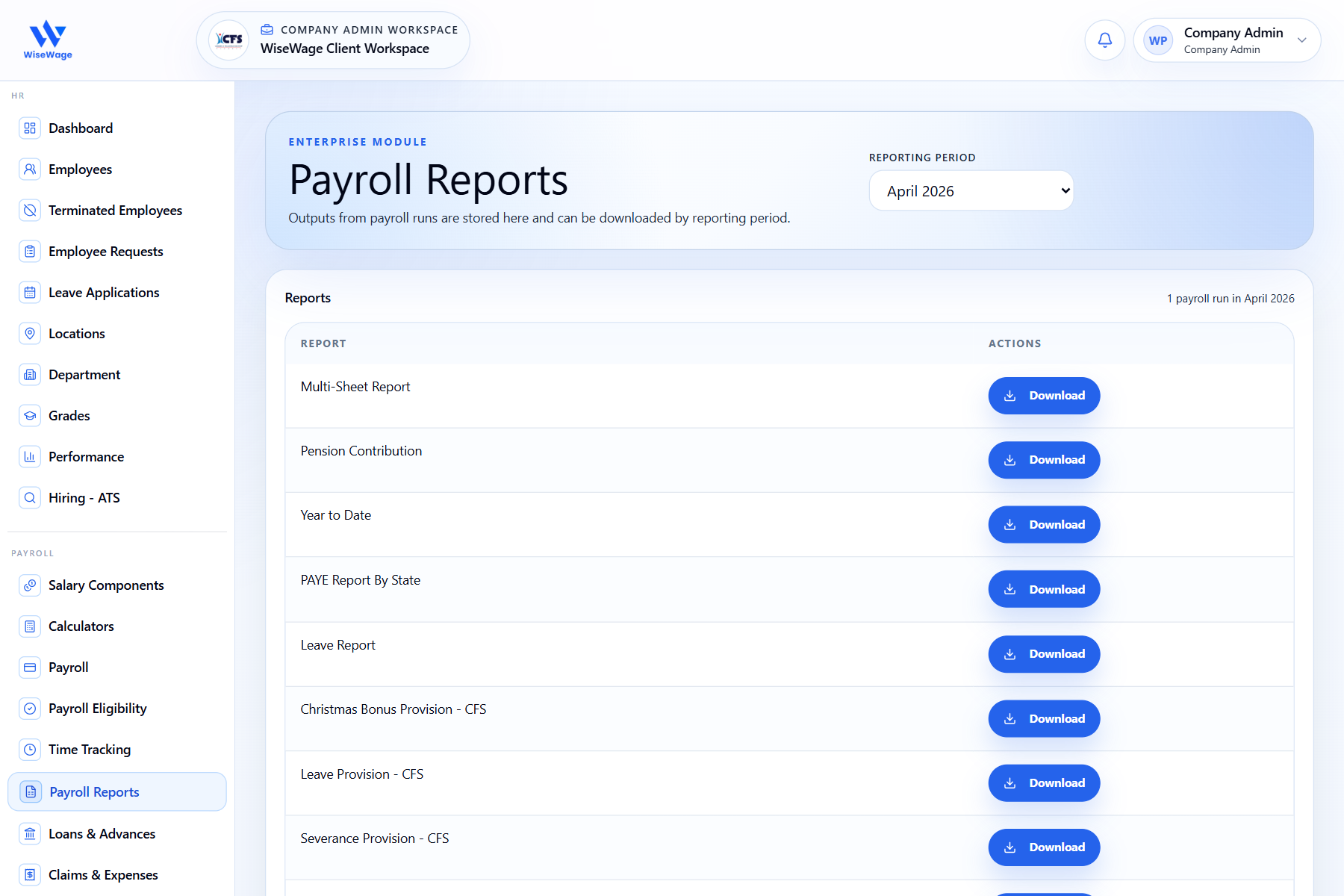
Task: Click the Employee Requests clipboard icon
Action: [30, 252]
